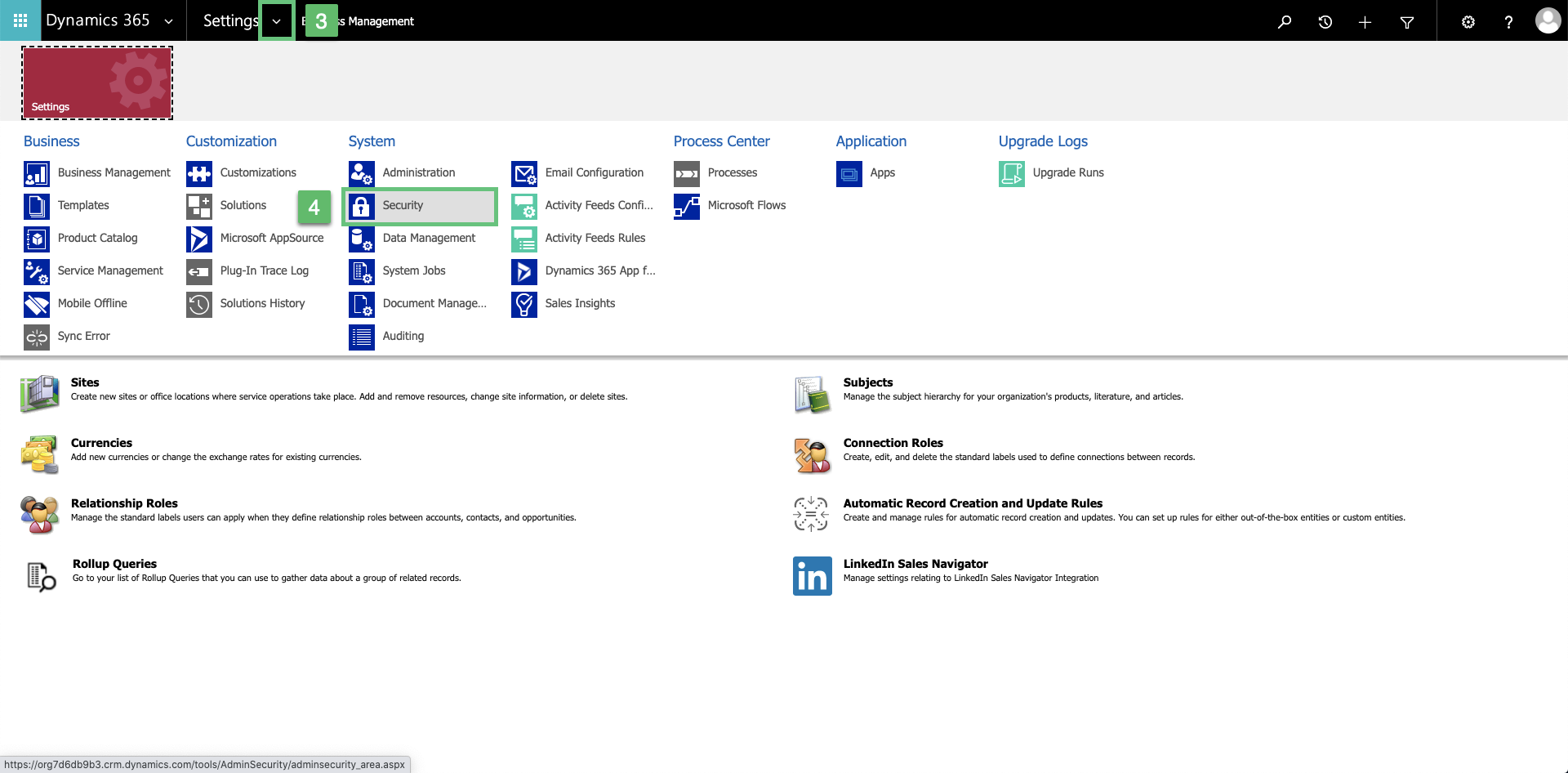The height and width of the screenshot is (773, 1568).
Task: Expand the Dynamics 365 dropdown chevron
Action: (x=169, y=21)
